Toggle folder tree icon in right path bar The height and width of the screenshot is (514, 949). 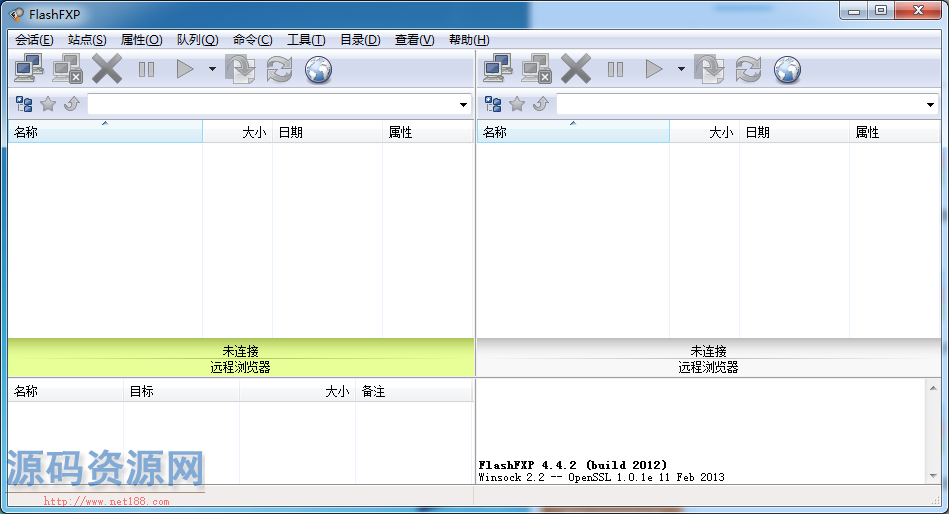[493, 104]
